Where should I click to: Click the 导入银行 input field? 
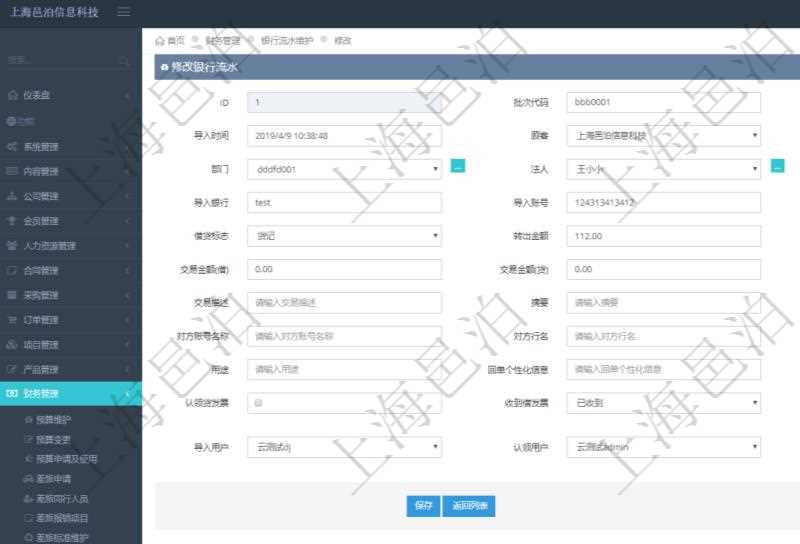[344, 203]
